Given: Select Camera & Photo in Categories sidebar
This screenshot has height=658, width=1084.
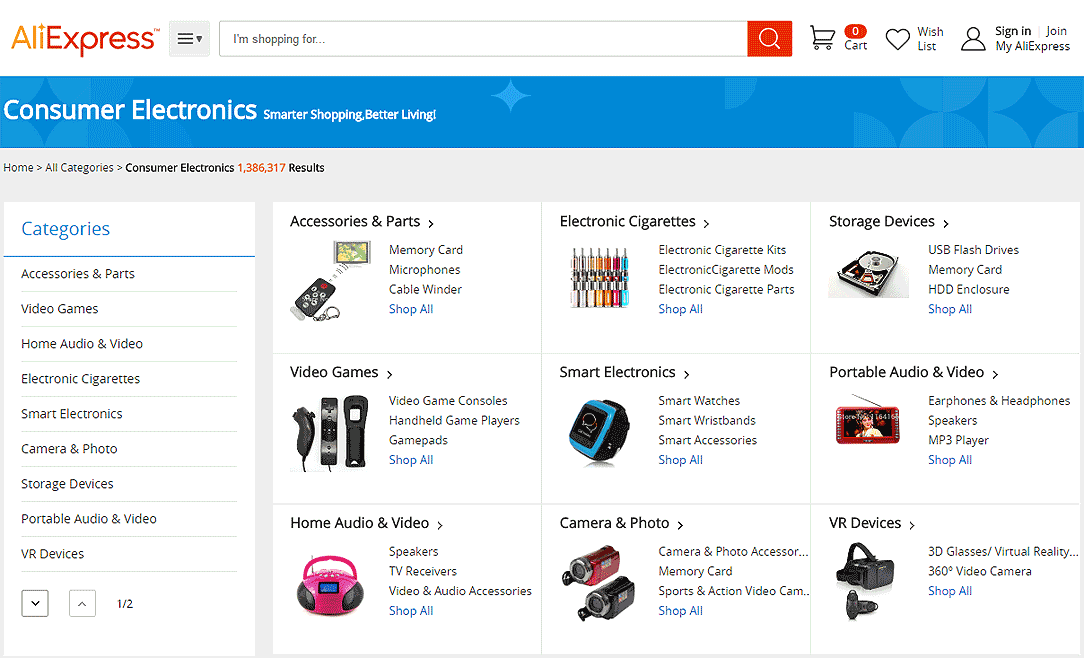Looking at the screenshot, I should pyautogui.click(x=69, y=449).
